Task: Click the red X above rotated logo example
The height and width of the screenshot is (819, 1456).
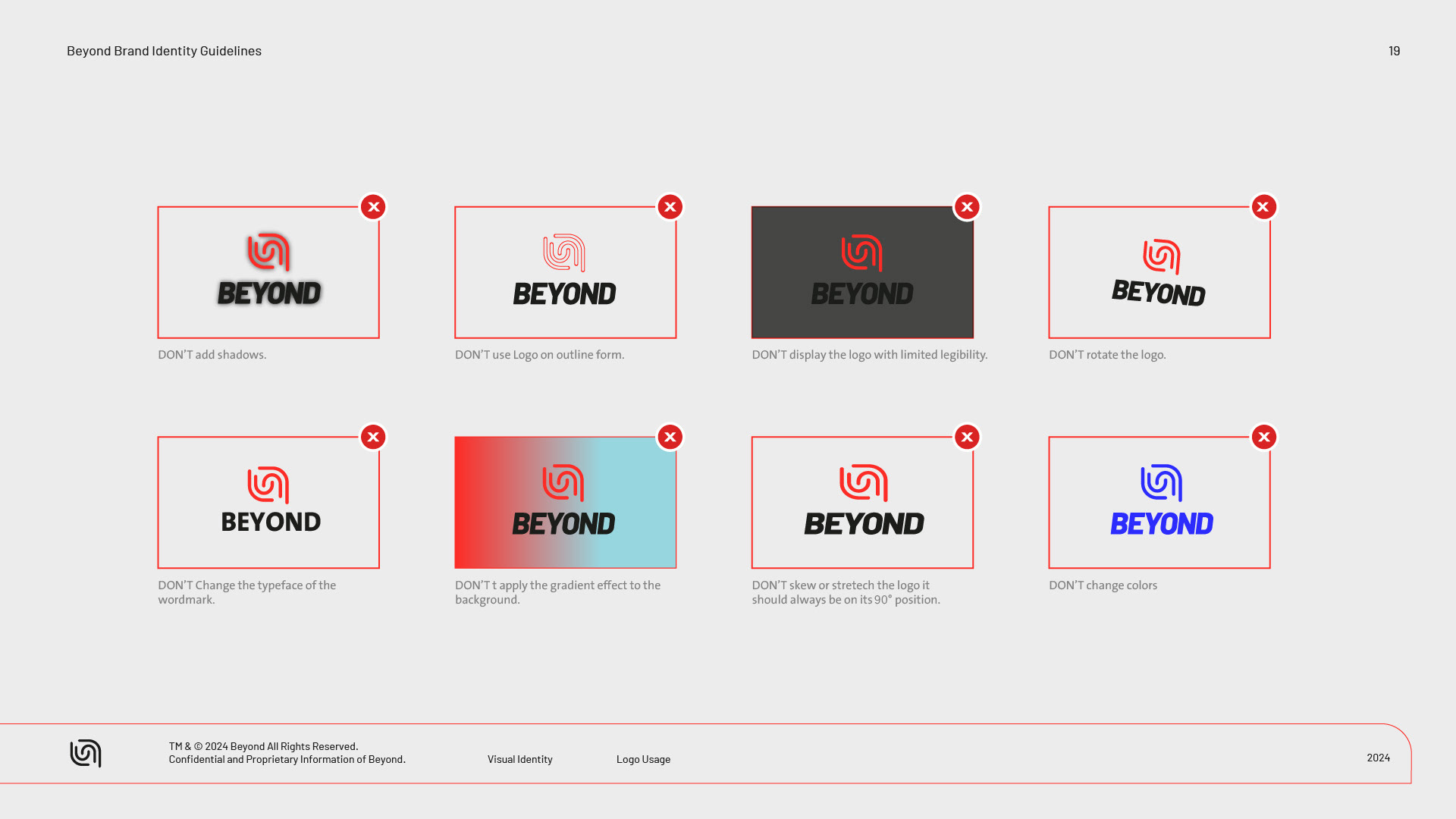Action: point(1263,207)
